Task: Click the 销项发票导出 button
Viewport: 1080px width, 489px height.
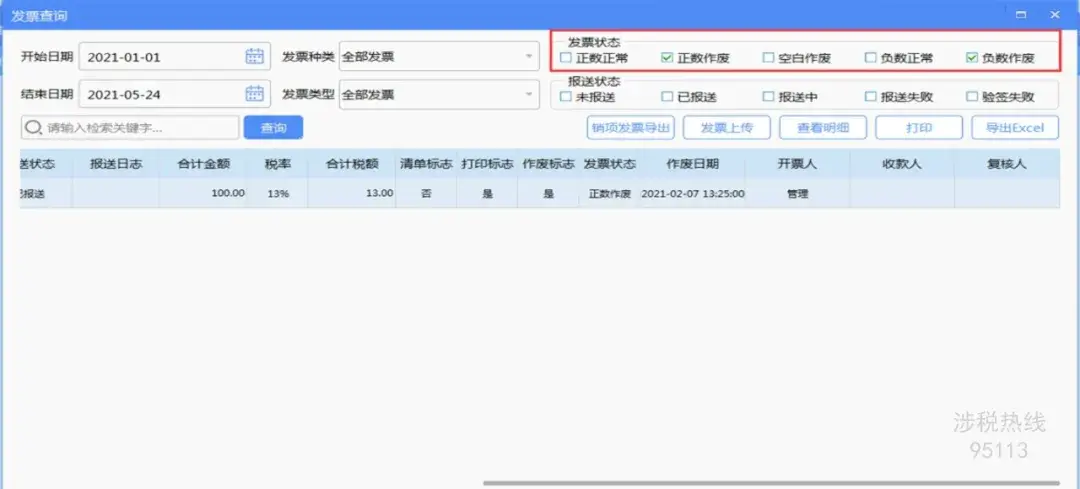Action: pyautogui.click(x=630, y=127)
